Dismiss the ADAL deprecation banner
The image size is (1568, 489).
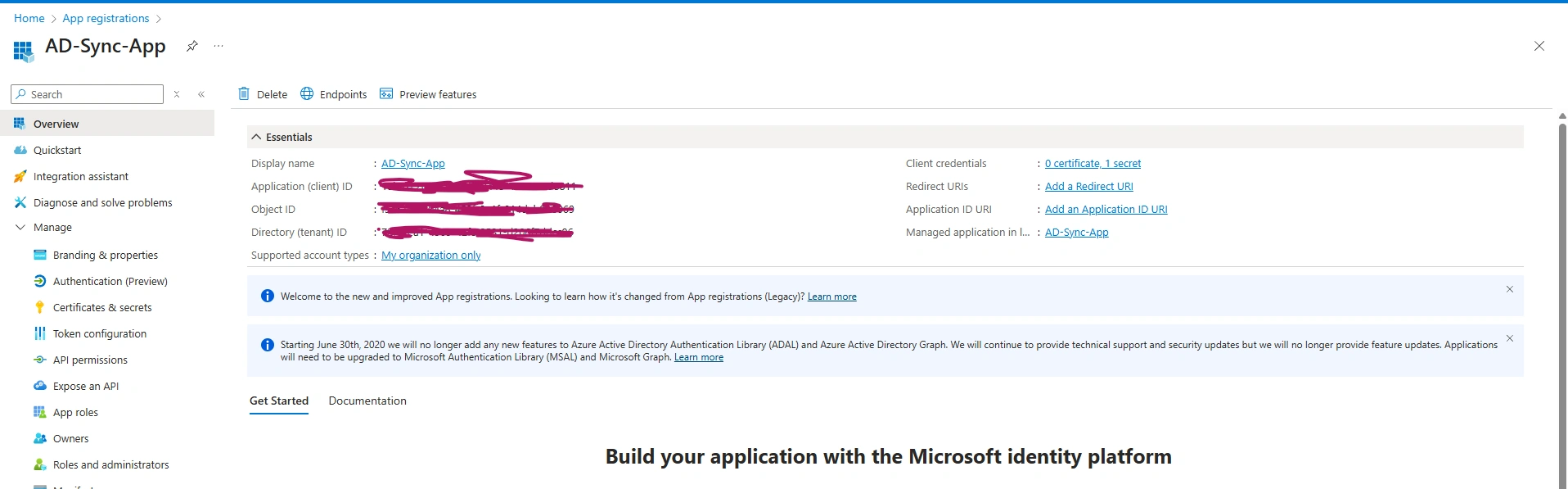1510,338
